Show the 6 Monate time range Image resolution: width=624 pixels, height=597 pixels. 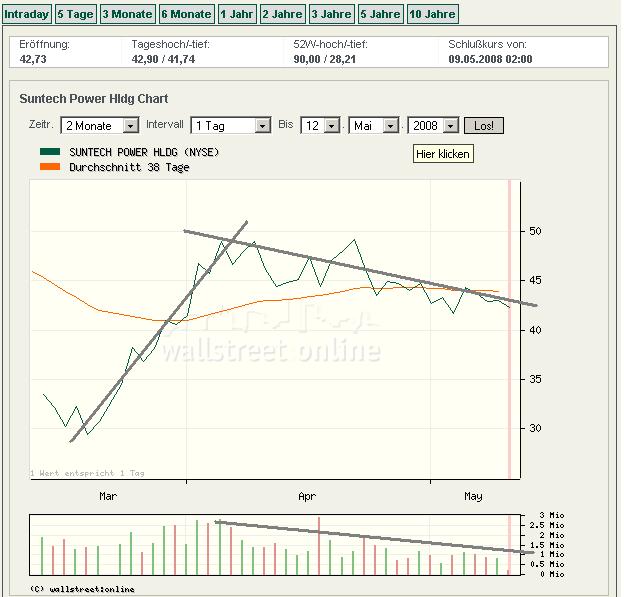click(x=186, y=14)
